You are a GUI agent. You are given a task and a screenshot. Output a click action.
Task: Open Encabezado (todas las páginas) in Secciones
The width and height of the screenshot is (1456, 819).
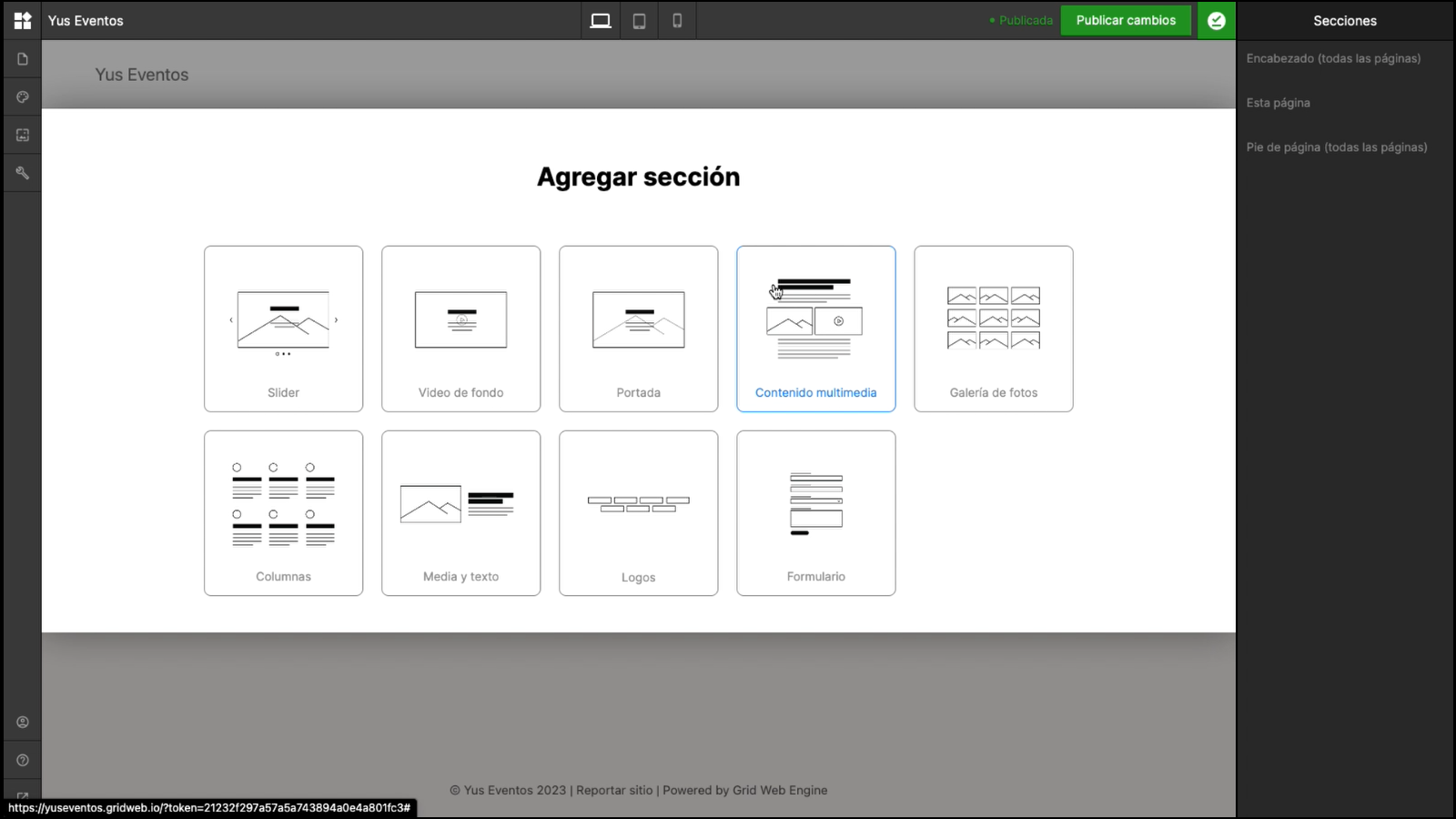coord(1333,58)
